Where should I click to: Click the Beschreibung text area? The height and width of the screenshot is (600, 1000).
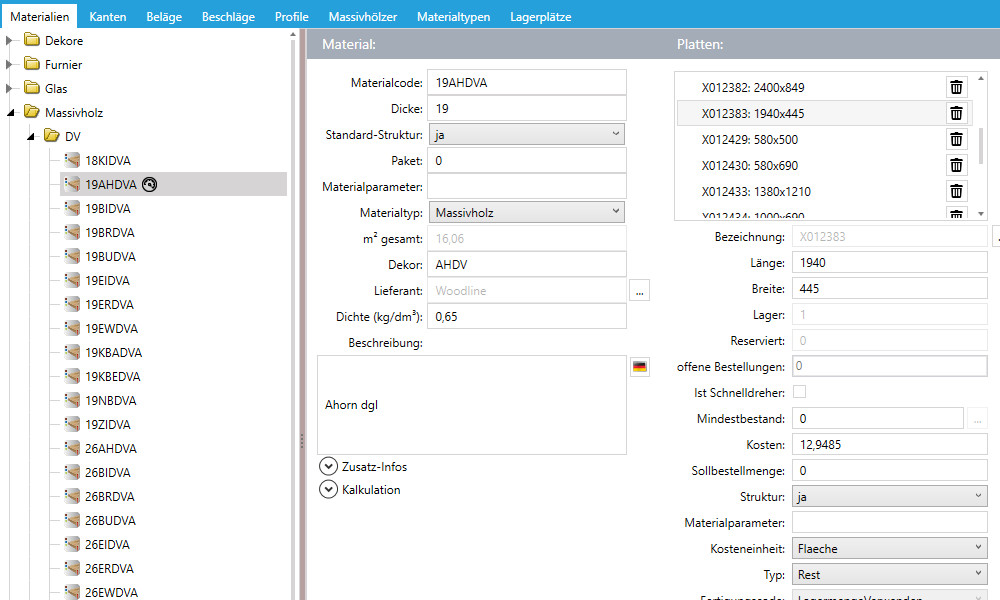[472, 405]
